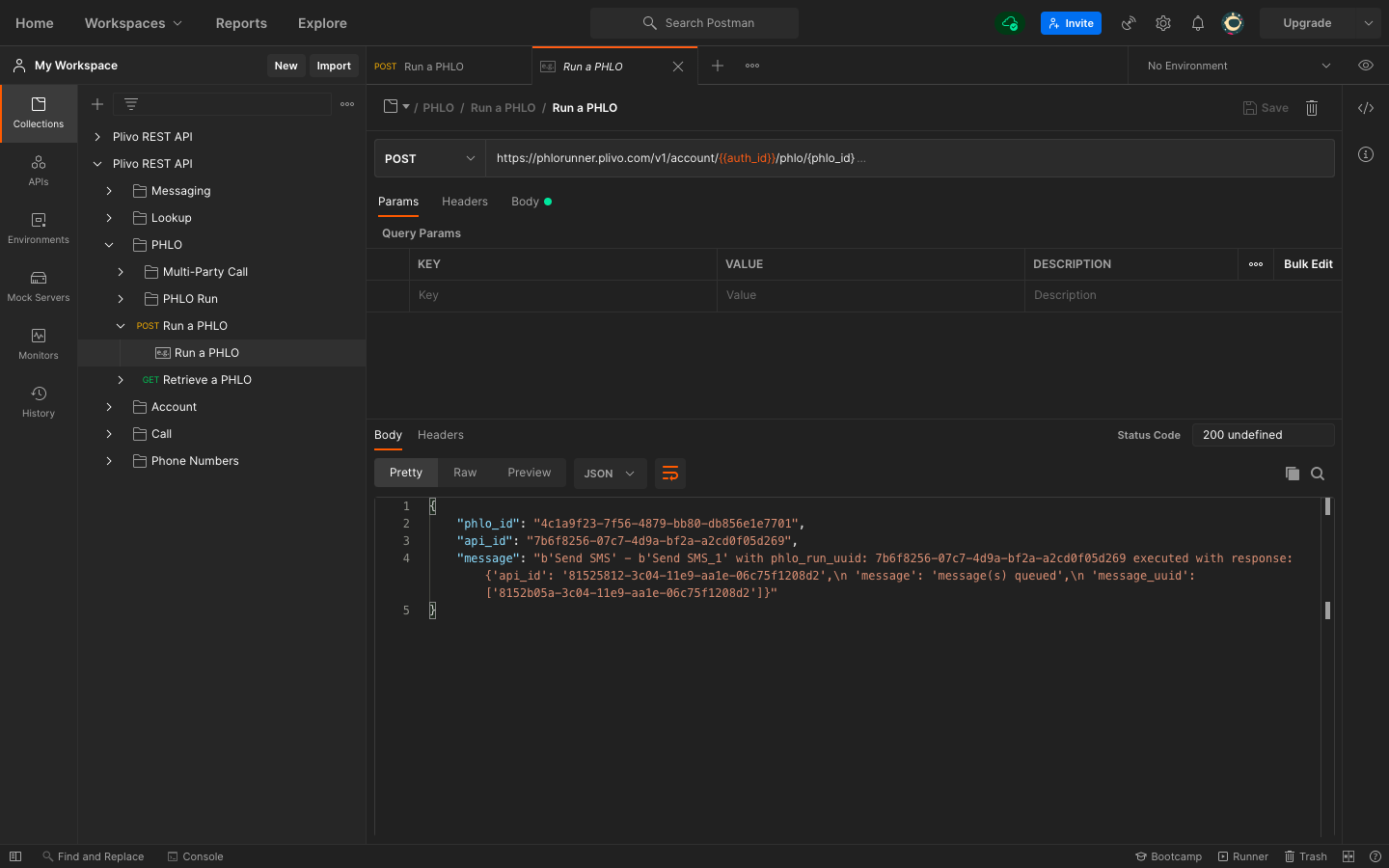Click the Status Code input field
The image size is (1389, 868).
tap(1264, 435)
